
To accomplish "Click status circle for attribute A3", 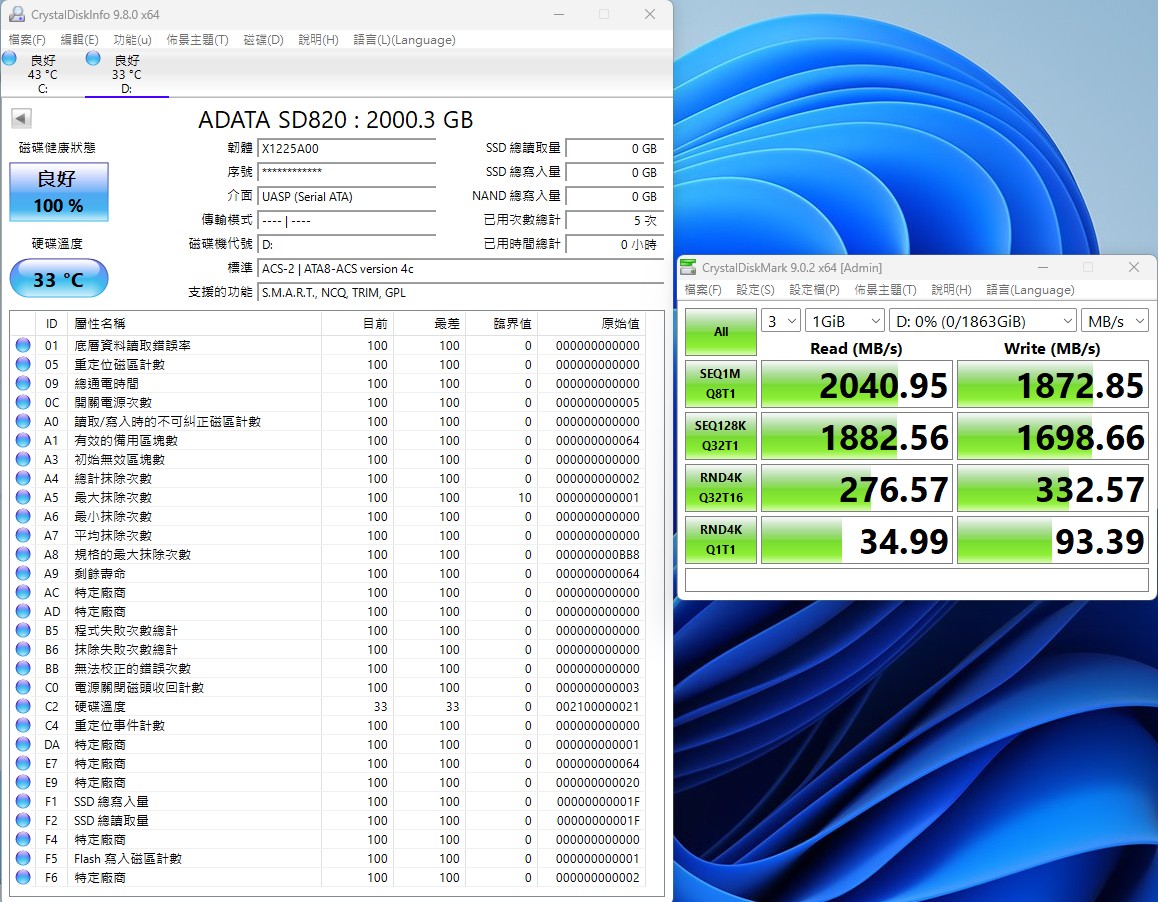I will click(23, 459).
